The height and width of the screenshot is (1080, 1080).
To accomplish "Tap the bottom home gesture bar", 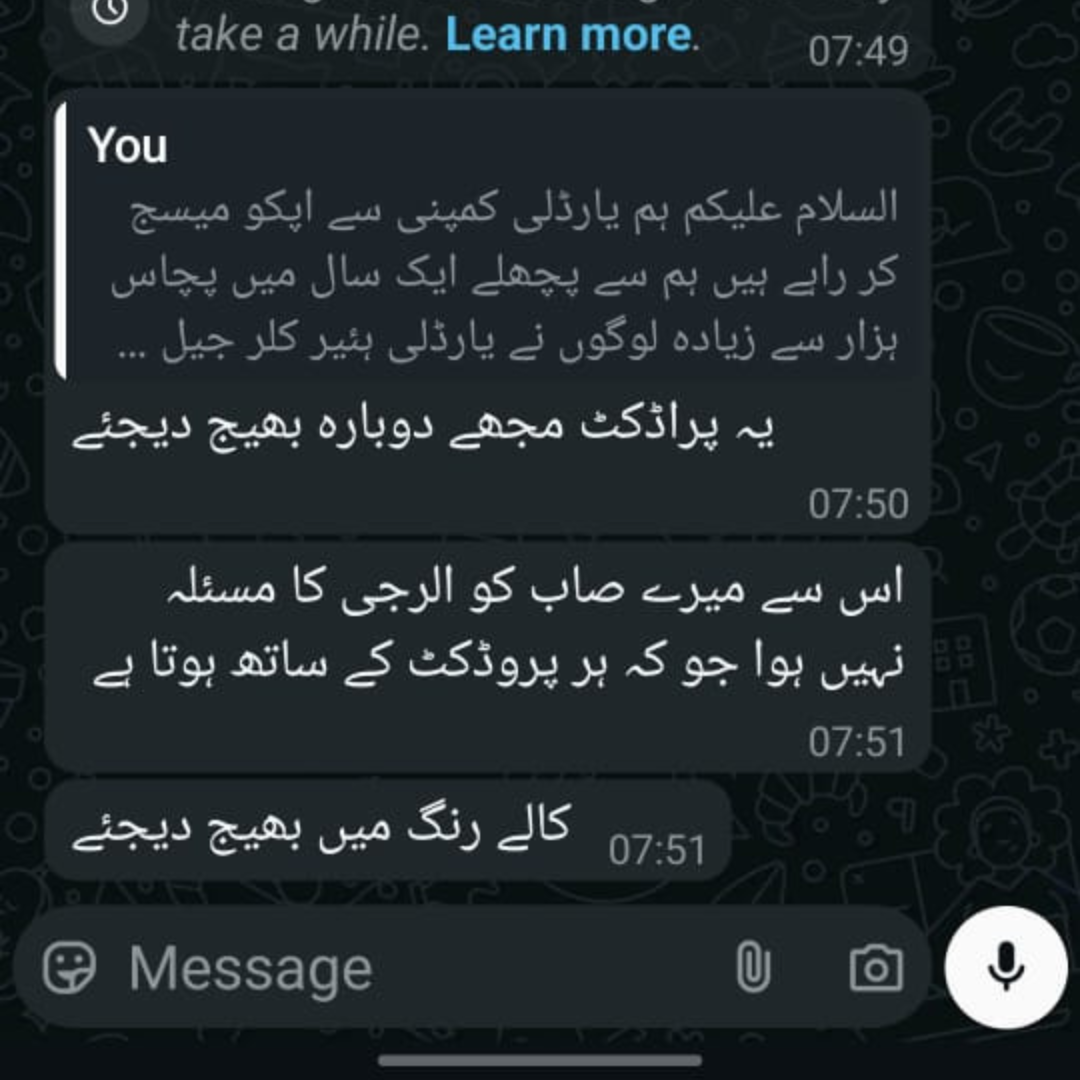I will coord(540,1061).
